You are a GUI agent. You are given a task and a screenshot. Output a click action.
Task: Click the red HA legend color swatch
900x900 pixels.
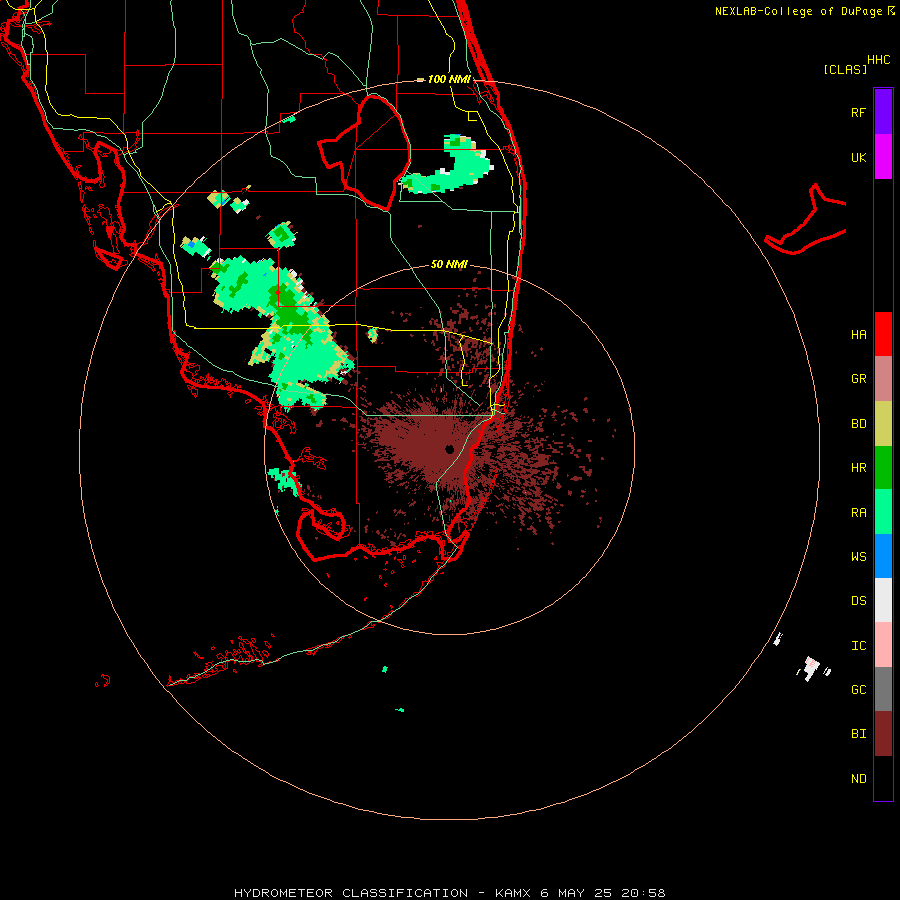pos(883,334)
